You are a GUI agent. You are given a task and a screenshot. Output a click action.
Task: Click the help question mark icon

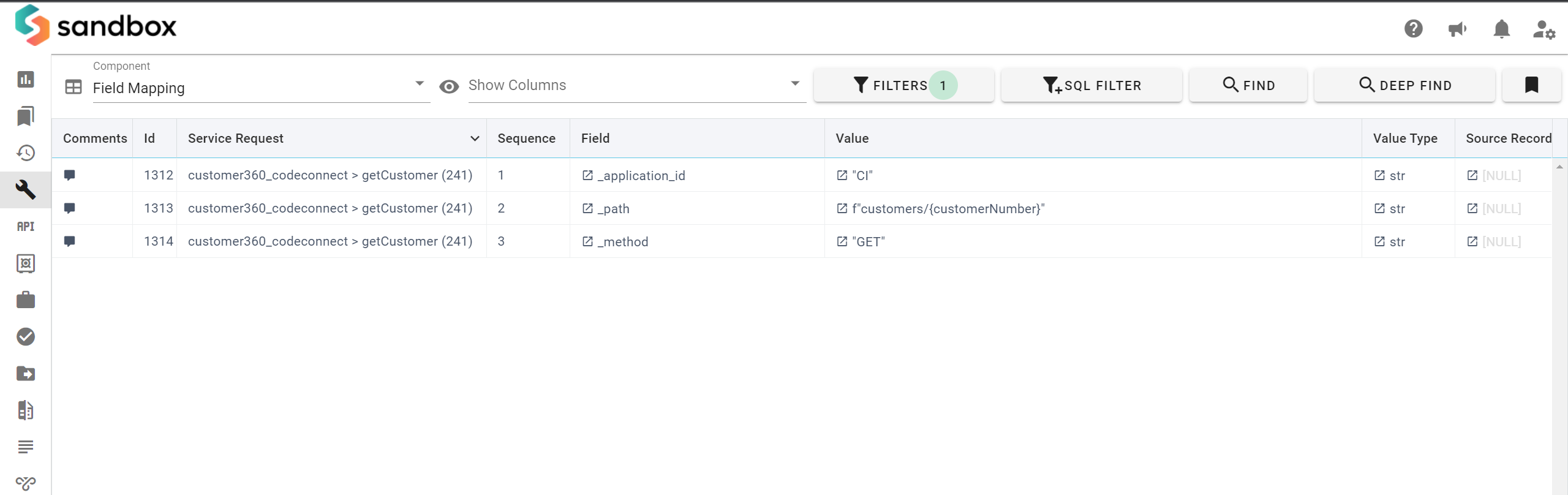1413,29
